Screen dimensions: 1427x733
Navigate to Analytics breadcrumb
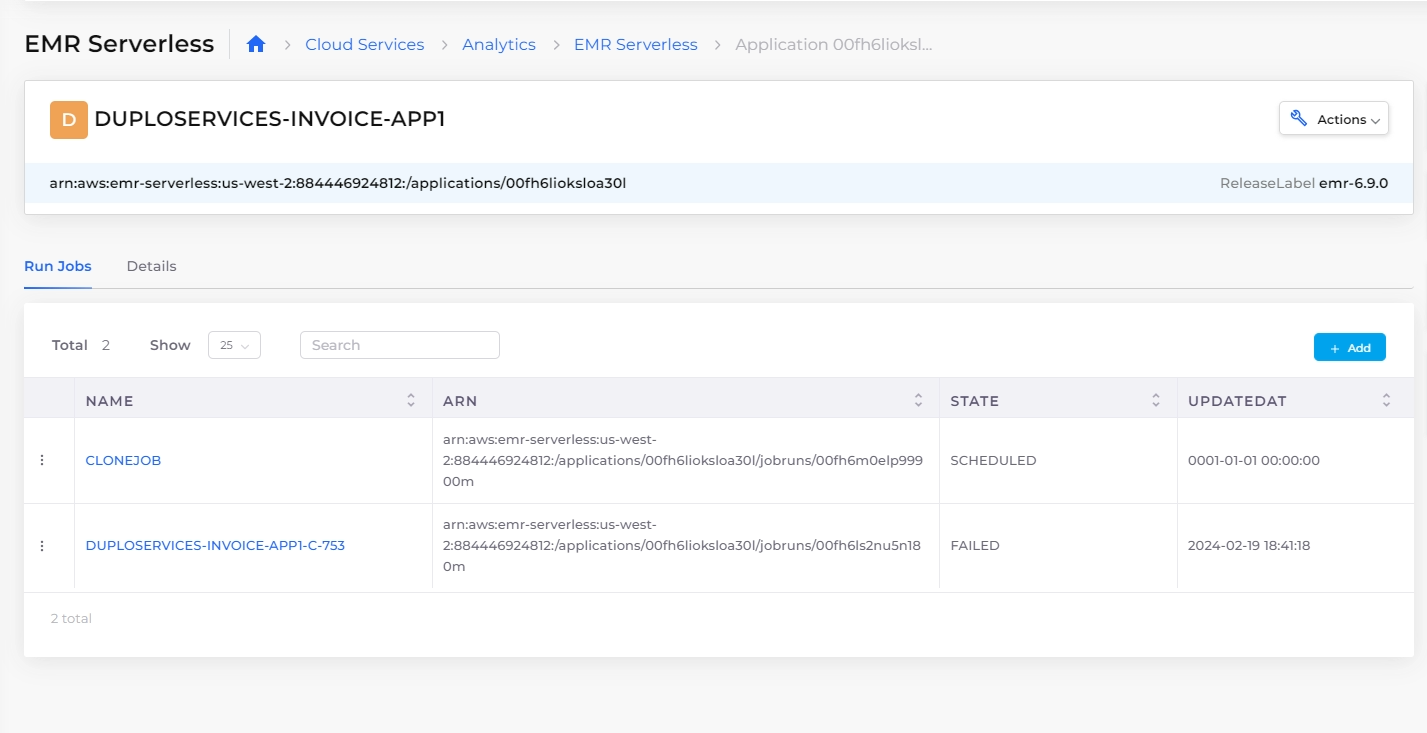(x=499, y=45)
